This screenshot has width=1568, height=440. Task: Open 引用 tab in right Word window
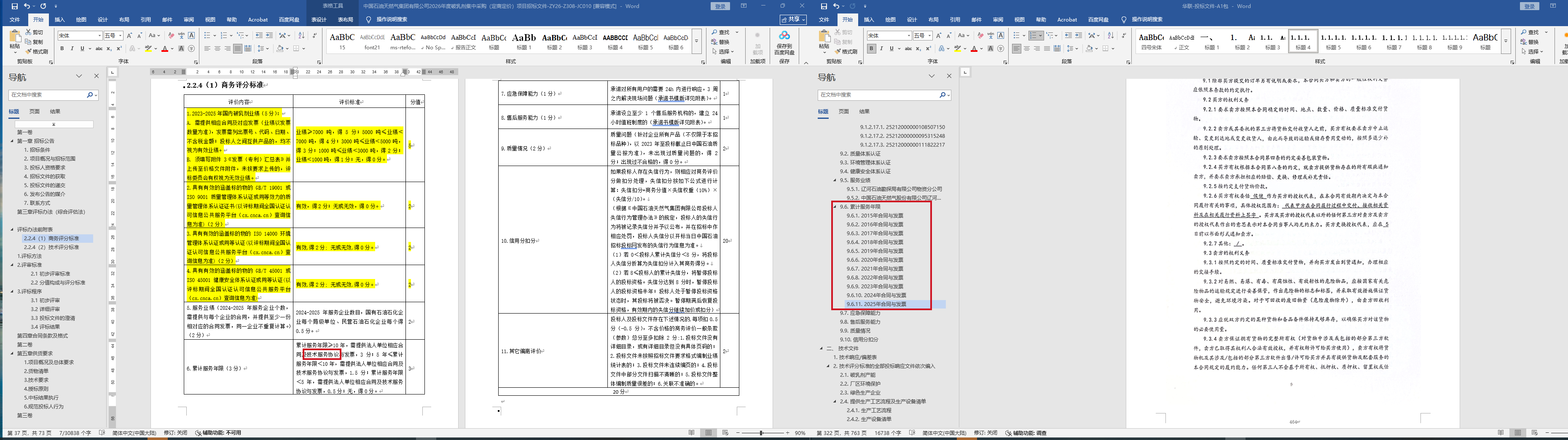tap(955, 19)
